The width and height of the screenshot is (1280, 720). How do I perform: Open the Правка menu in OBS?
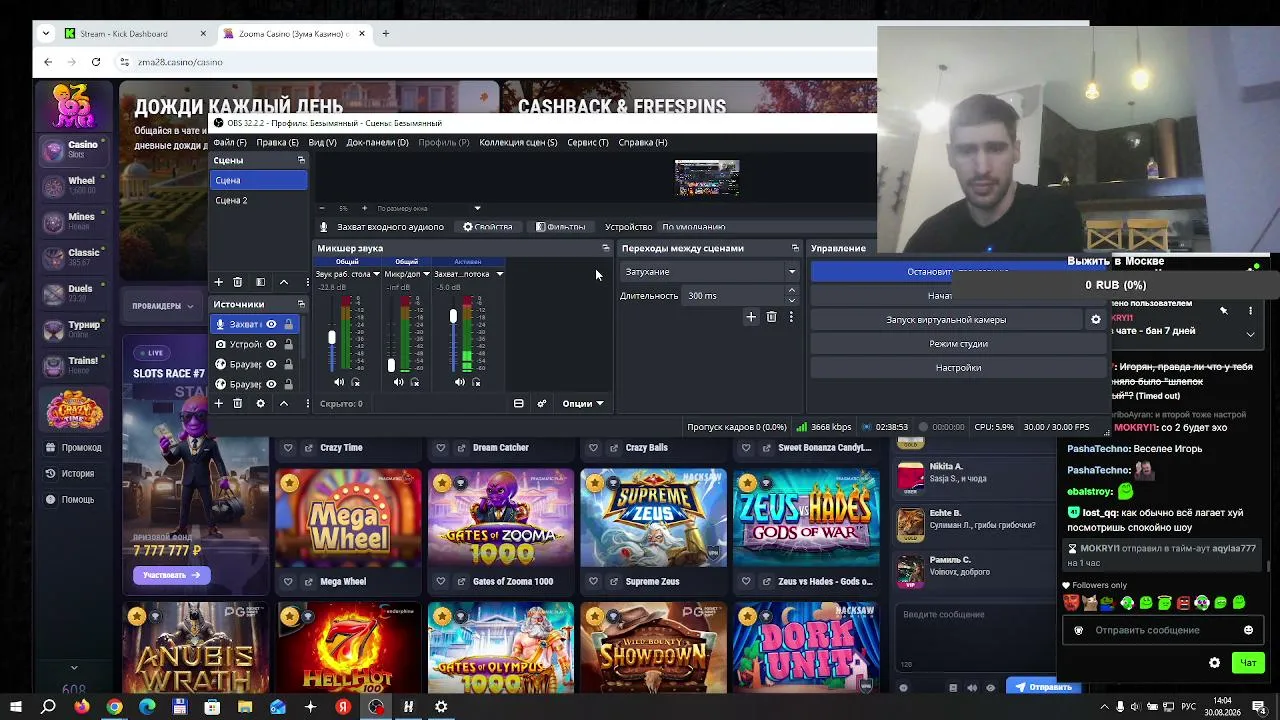tap(277, 142)
